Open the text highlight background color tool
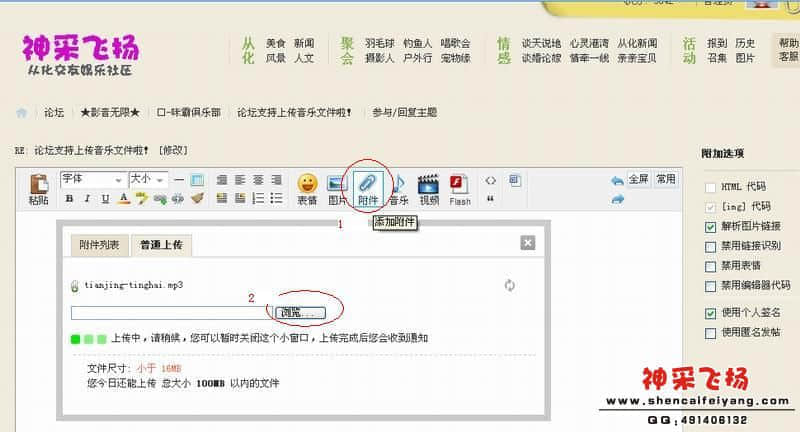Viewport: 800px width, 432px height. click(141, 198)
